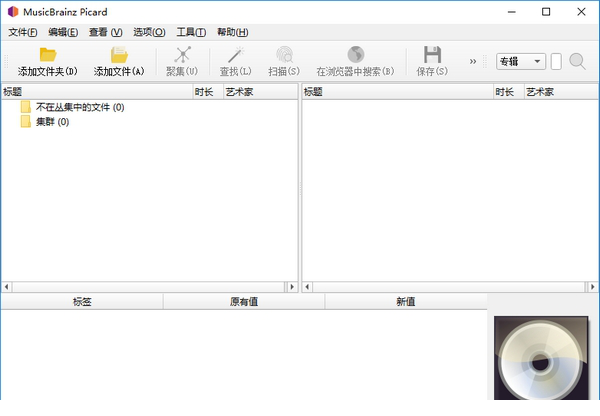Click the left pane horizontal scrollbar right arrow
This screenshot has height=416, width=600.
pyautogui.click(x=293, y=286)
